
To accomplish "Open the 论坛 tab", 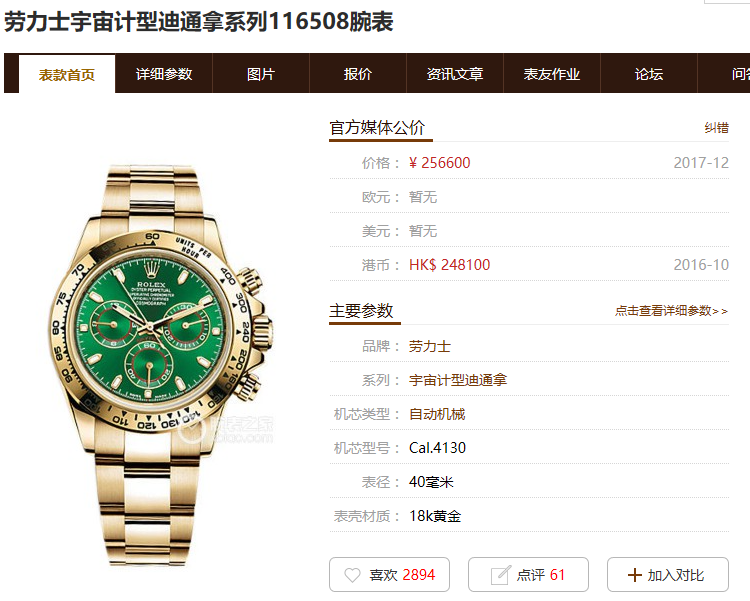I will pos(649,74).
